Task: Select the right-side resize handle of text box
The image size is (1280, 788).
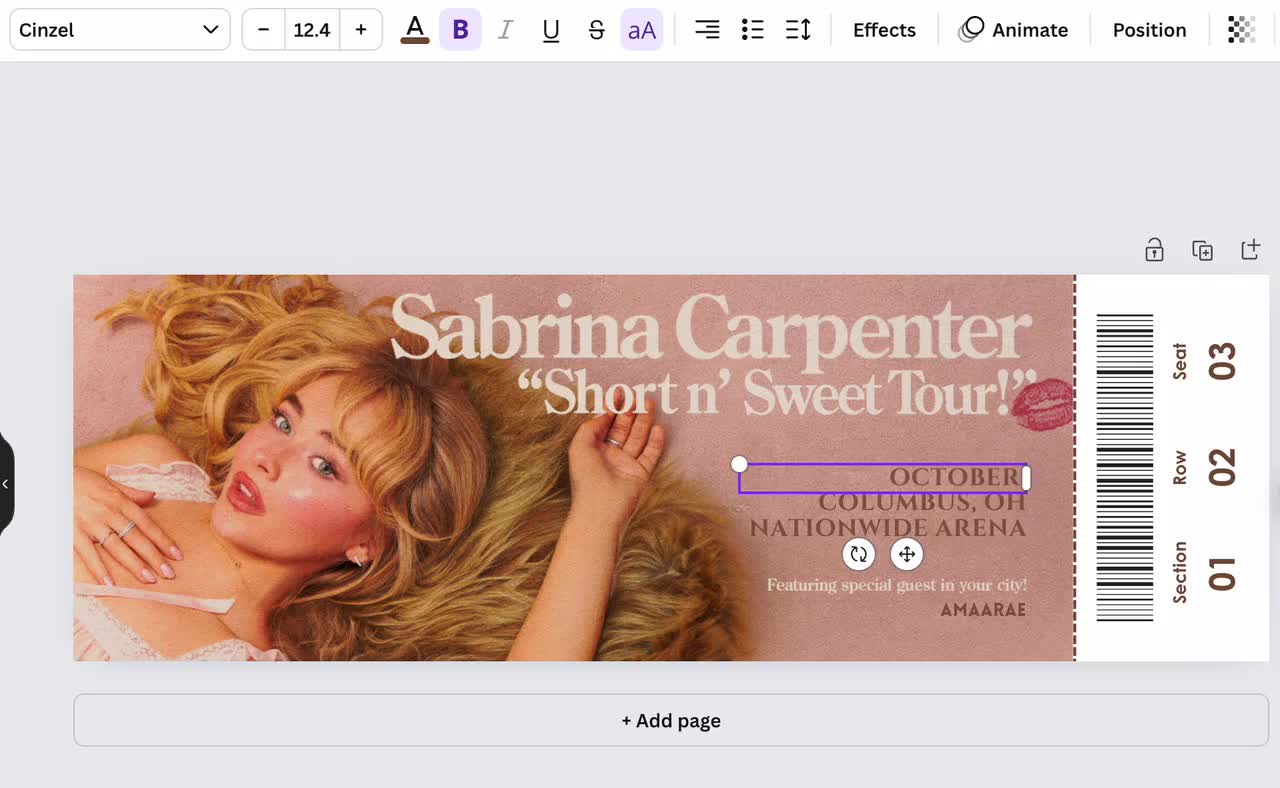Action: click(x=1026, y=478)
